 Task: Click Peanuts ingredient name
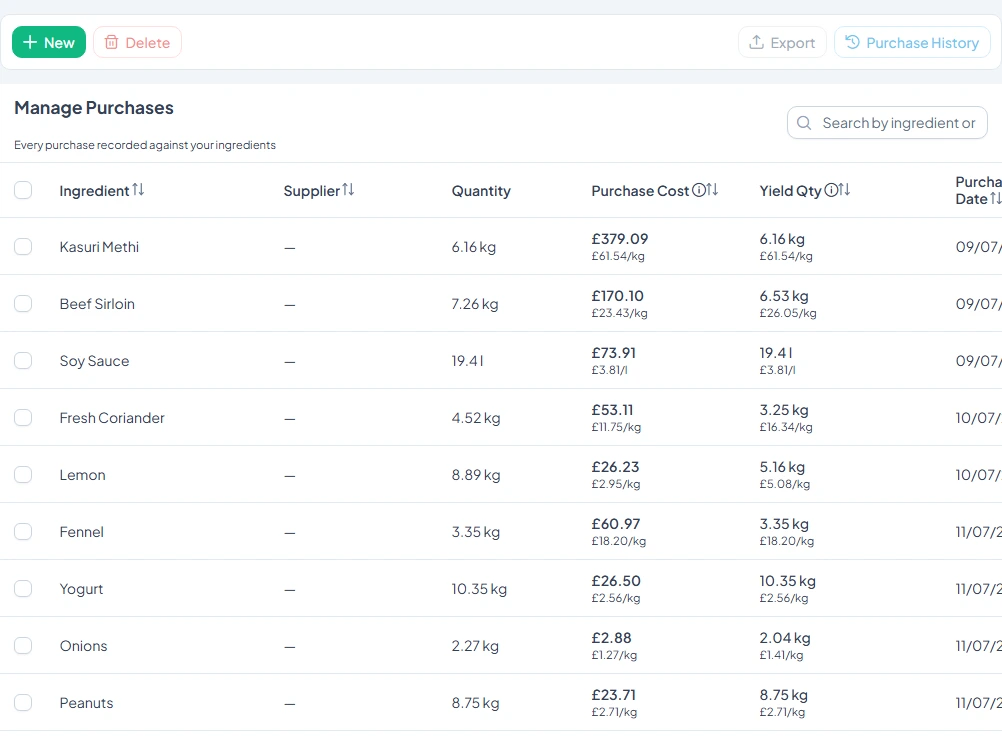click(x=86, y=702)
